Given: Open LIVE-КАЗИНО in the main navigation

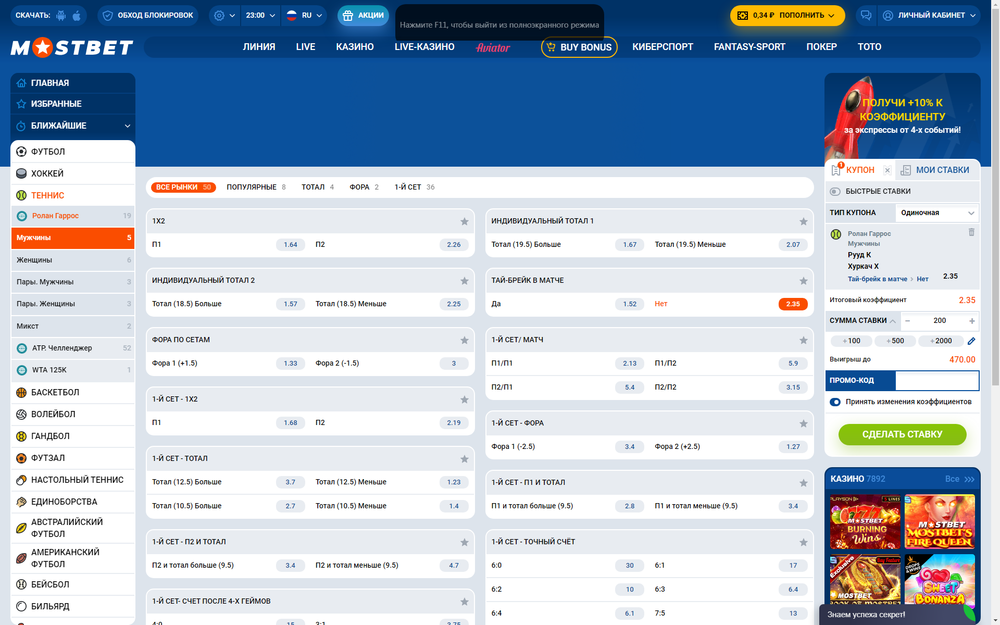Looking at the screenshot, I should pyautogui.click(x=424, y=47).
